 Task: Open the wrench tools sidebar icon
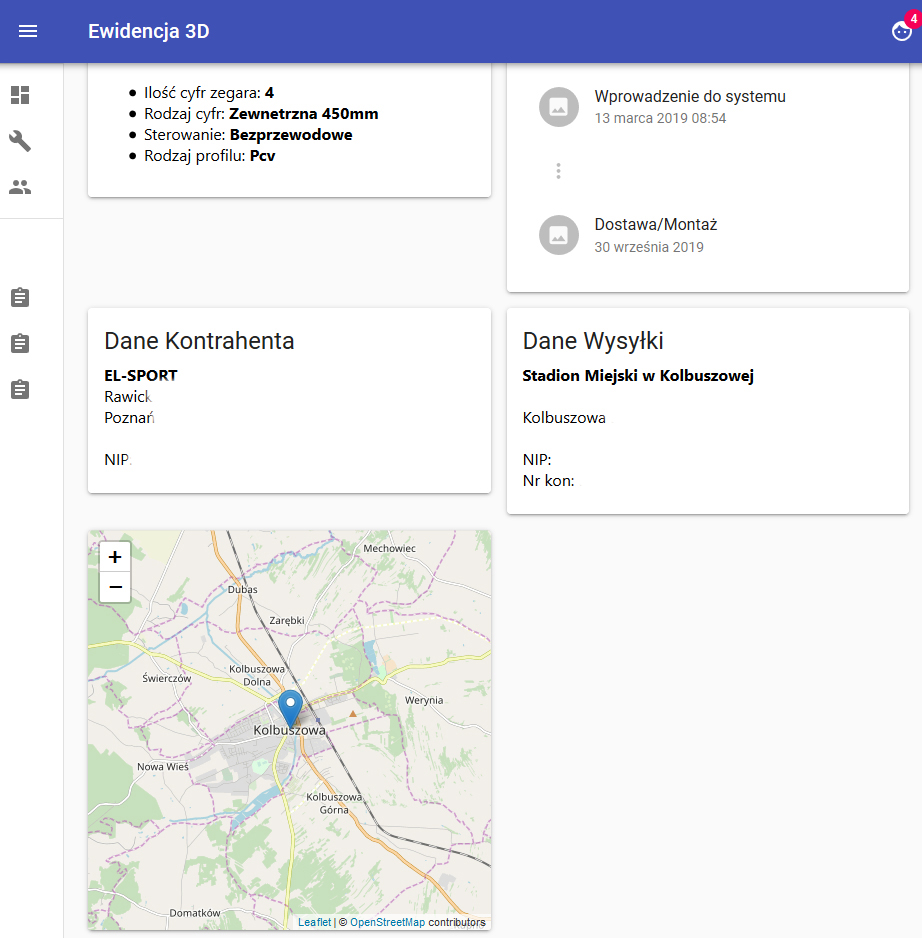(x=20, y=141)
